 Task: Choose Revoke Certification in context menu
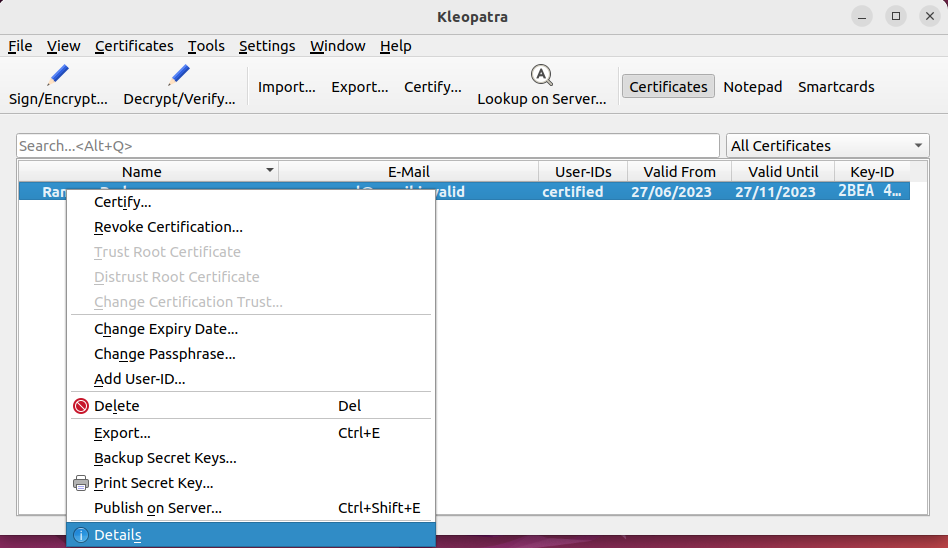tap(250, 227)
